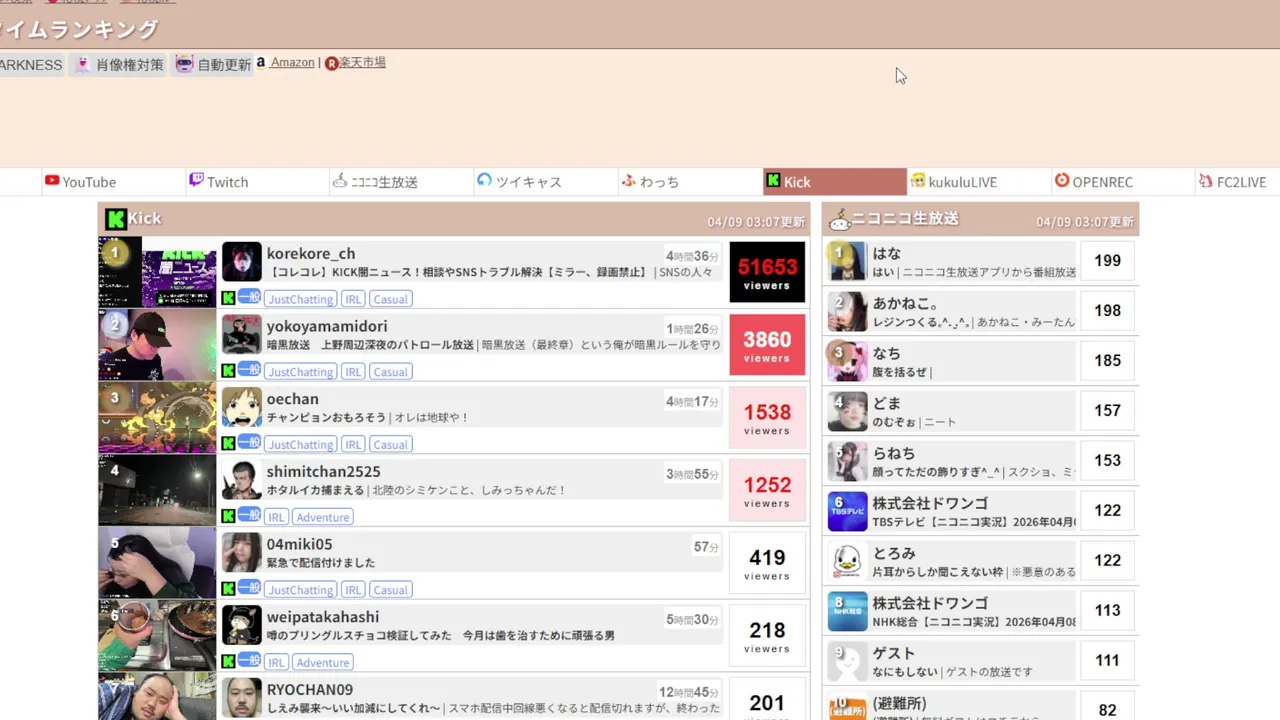Click 04miki05 avatar icon
Image resolution: width=1280 pixels, height=720 pixels.
tap(241, 553)
